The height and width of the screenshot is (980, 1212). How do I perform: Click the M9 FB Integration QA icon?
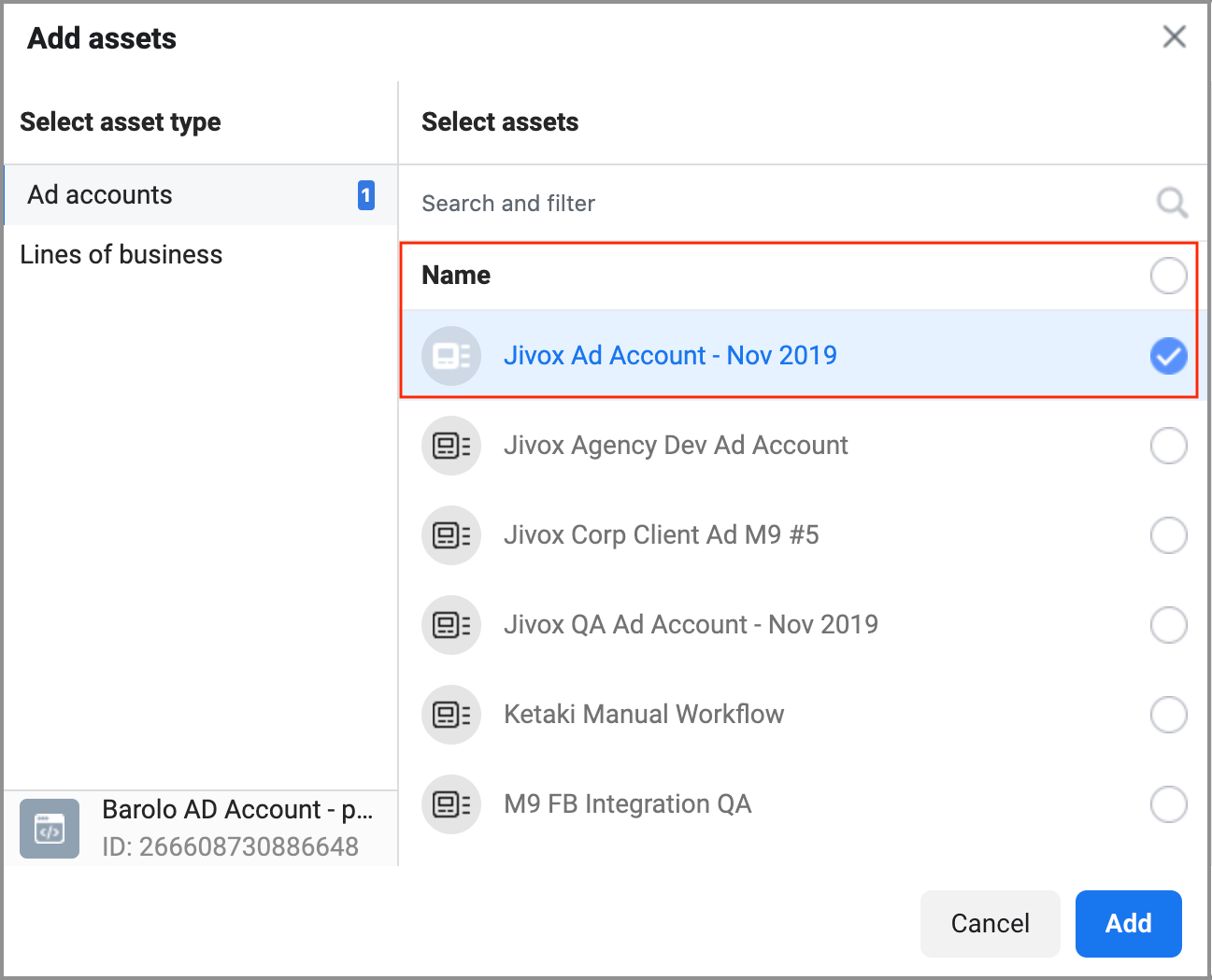click(x=451, y=804)
